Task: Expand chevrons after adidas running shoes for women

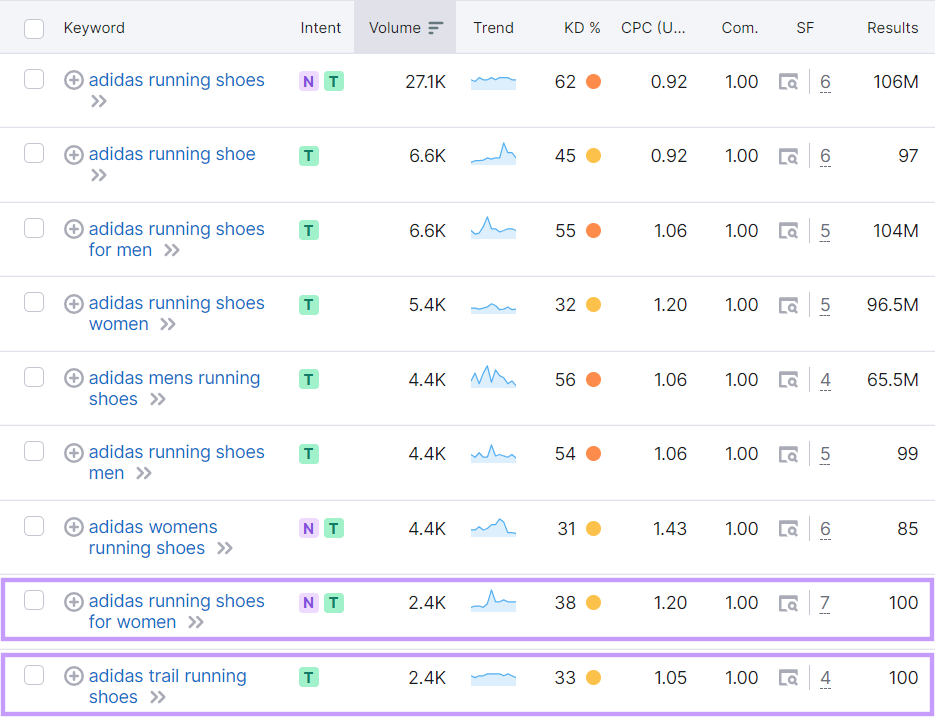Action: (196, 623)
